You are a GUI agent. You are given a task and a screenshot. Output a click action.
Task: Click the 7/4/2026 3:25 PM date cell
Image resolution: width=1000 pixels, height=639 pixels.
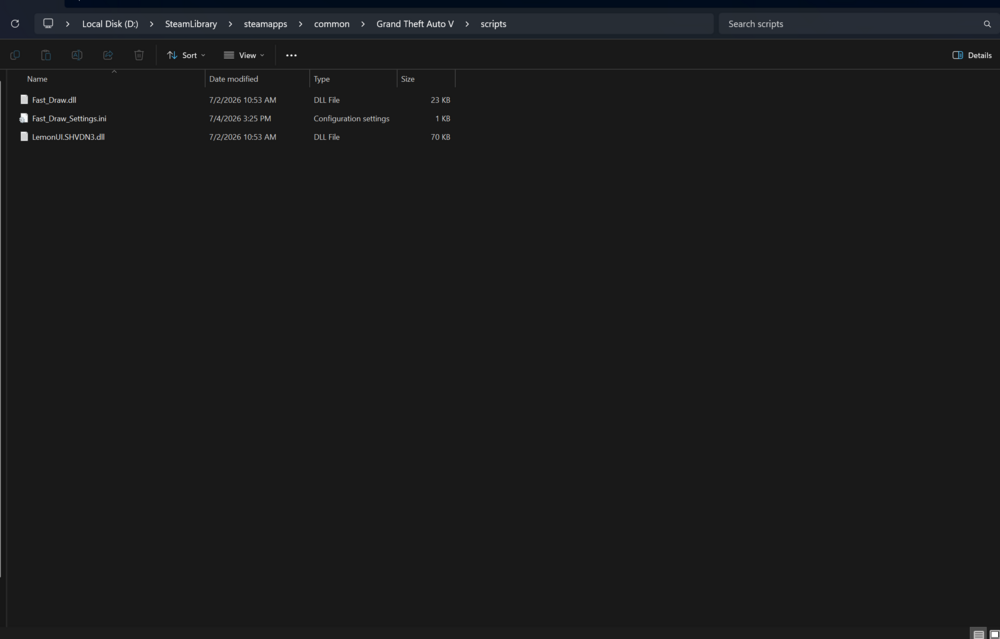tap(240, 119)
